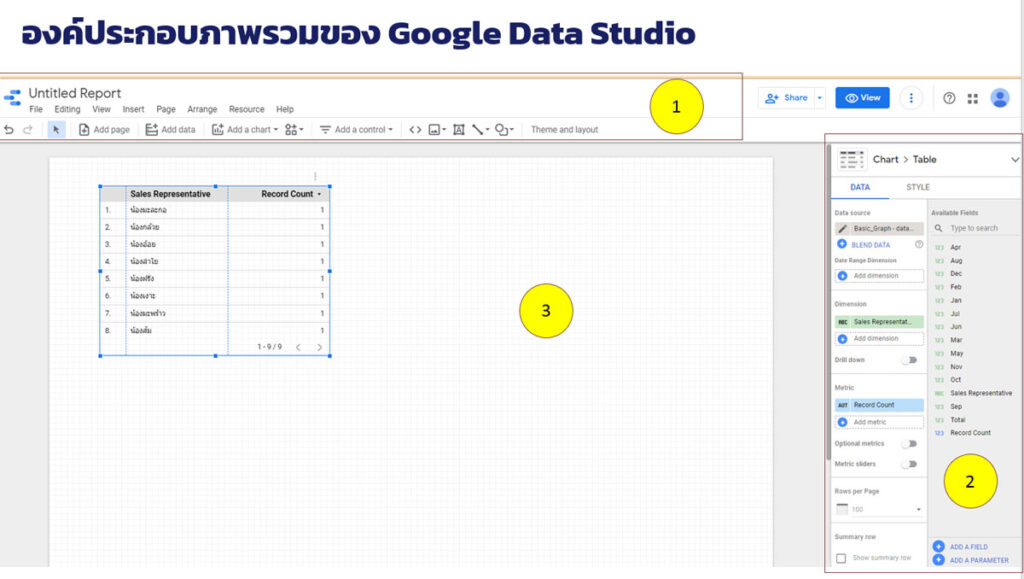This screenshot has width=1024, height=579.
Task: Select the Total available field
Action: [x=957, y=420]
